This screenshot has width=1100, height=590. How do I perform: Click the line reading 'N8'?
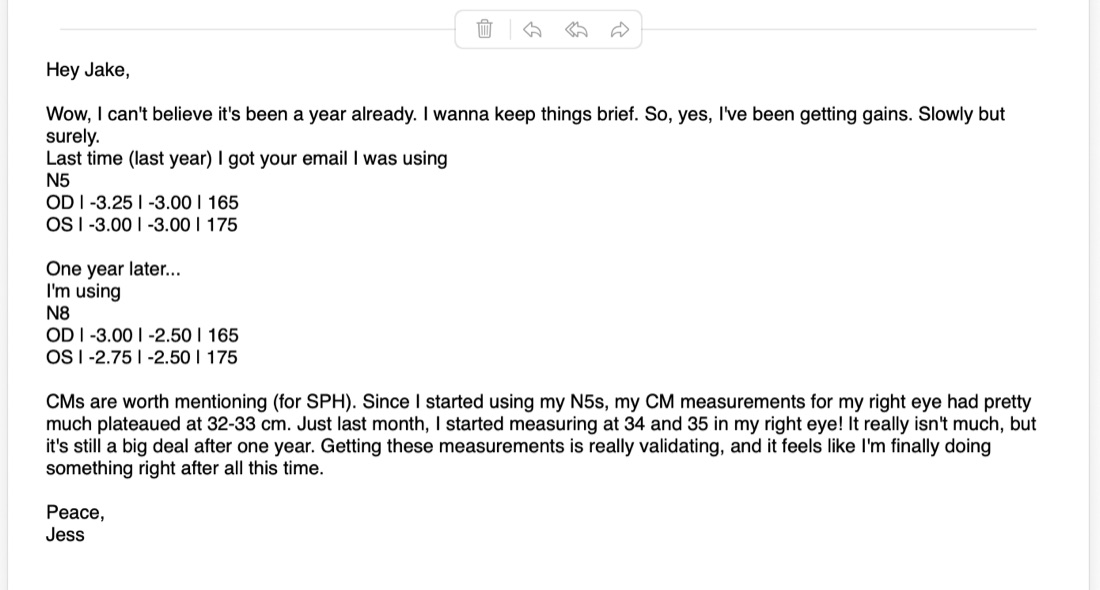pyautogui.click(x=58, y=313)
